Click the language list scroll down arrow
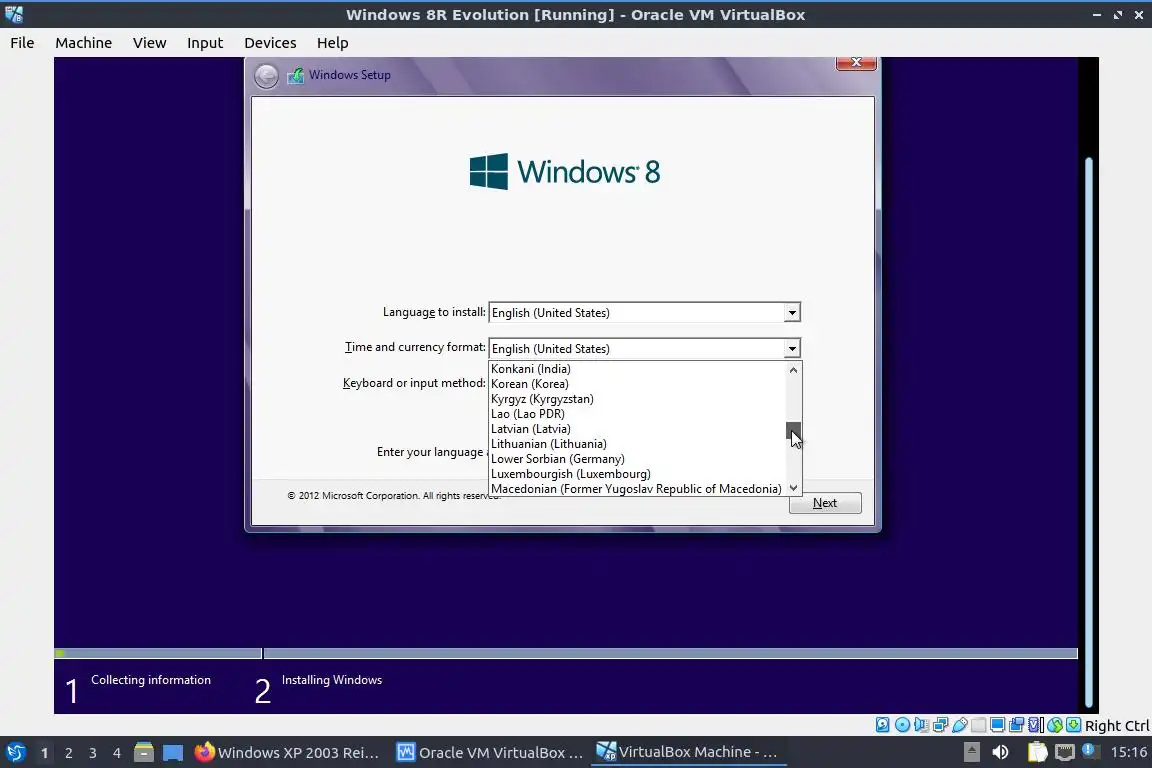The width and height of the screenshot is (1152, 768). (793, 488)
